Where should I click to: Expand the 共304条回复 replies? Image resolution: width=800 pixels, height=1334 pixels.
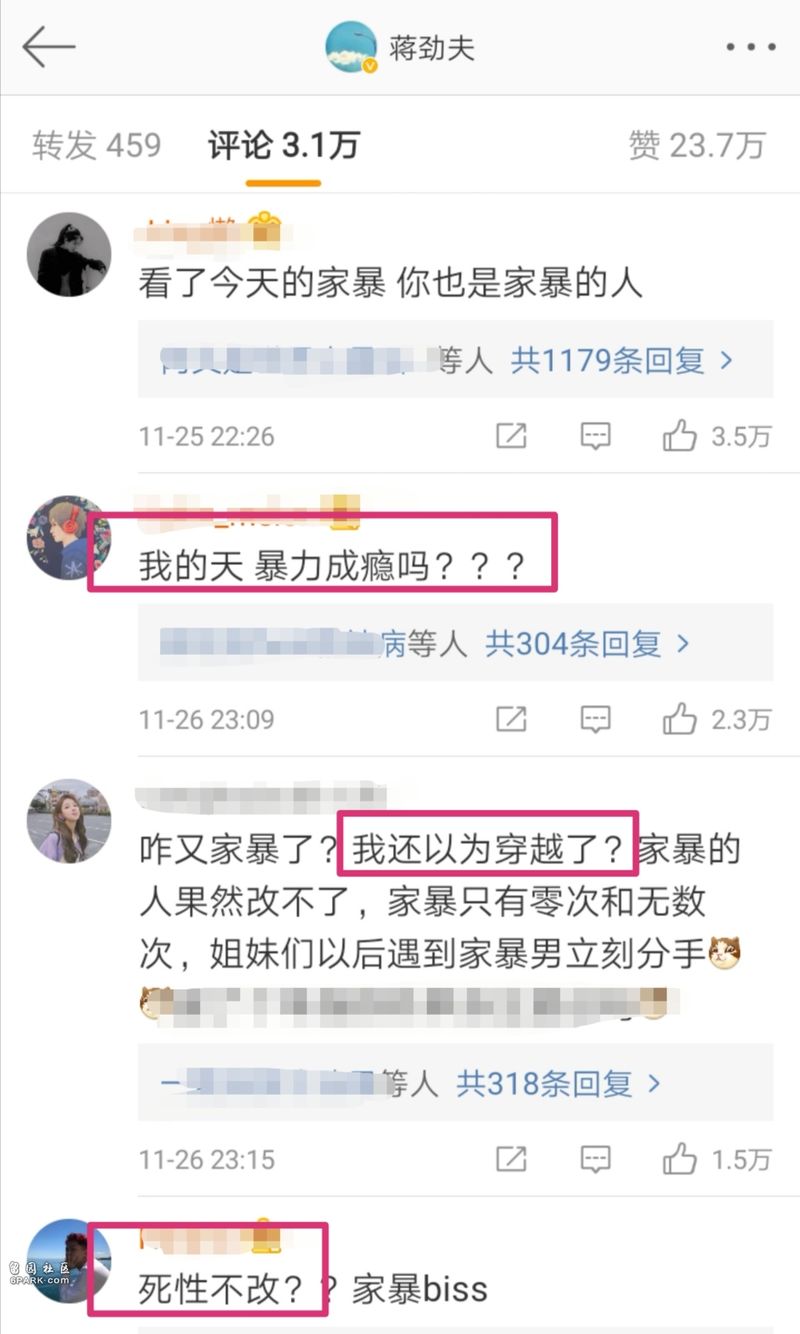[588, 644]
